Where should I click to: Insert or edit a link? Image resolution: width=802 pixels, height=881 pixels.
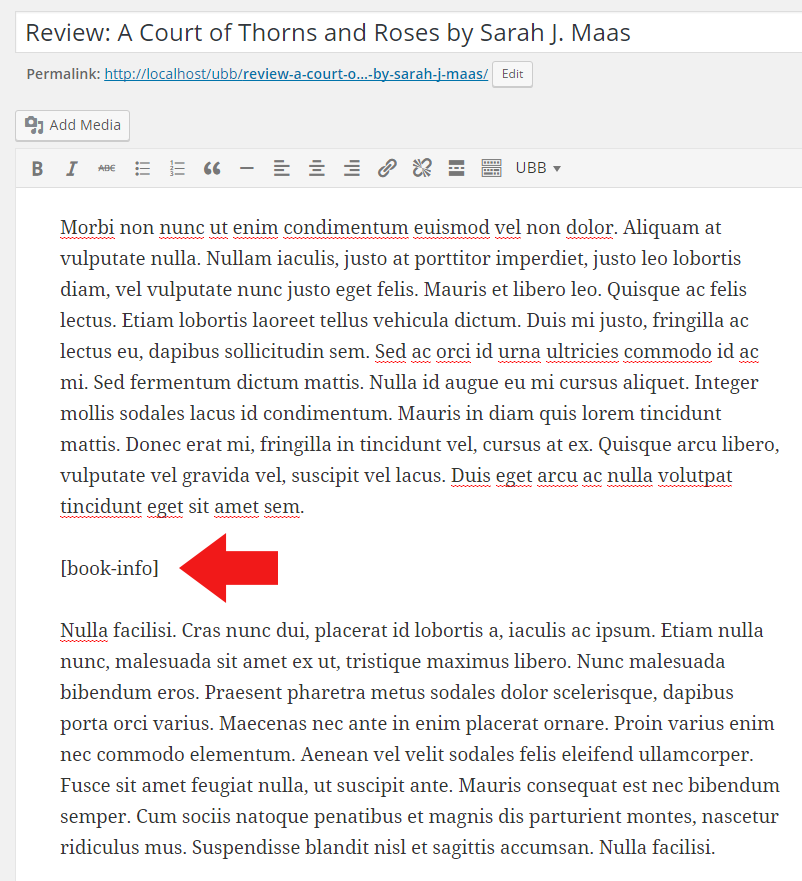point(387,169)
